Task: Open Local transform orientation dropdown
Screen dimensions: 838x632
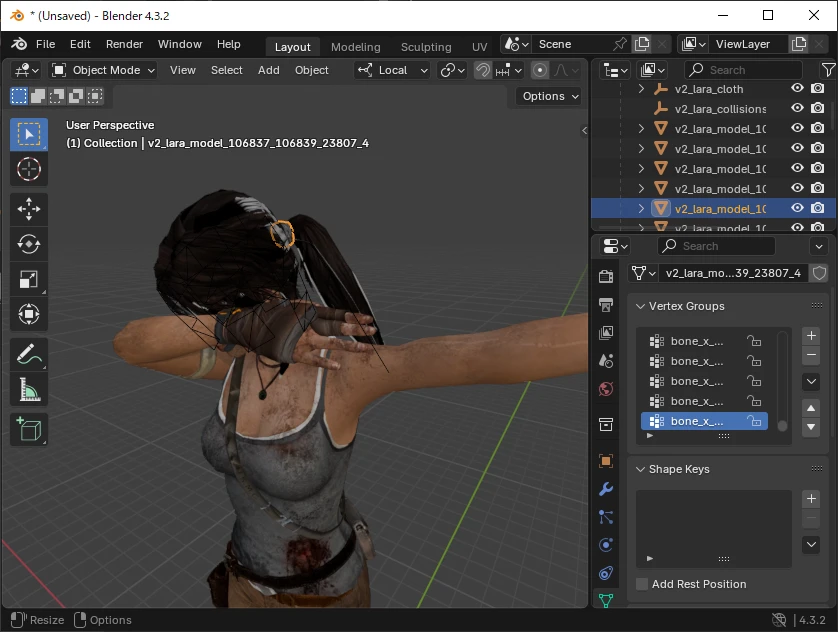Action: tap(393, 70)
